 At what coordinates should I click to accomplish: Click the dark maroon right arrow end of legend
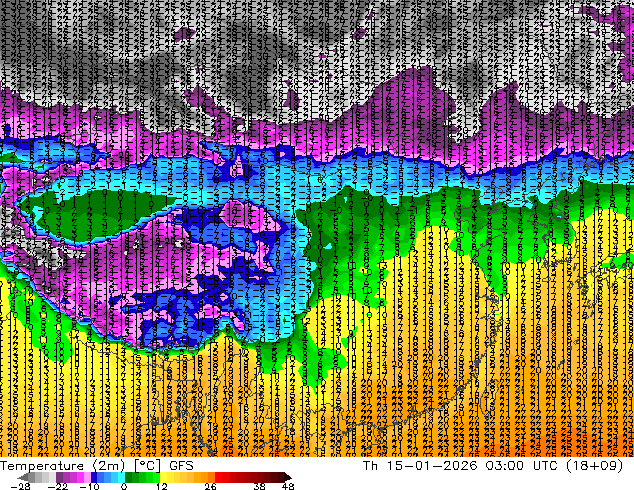click(287, 477)
